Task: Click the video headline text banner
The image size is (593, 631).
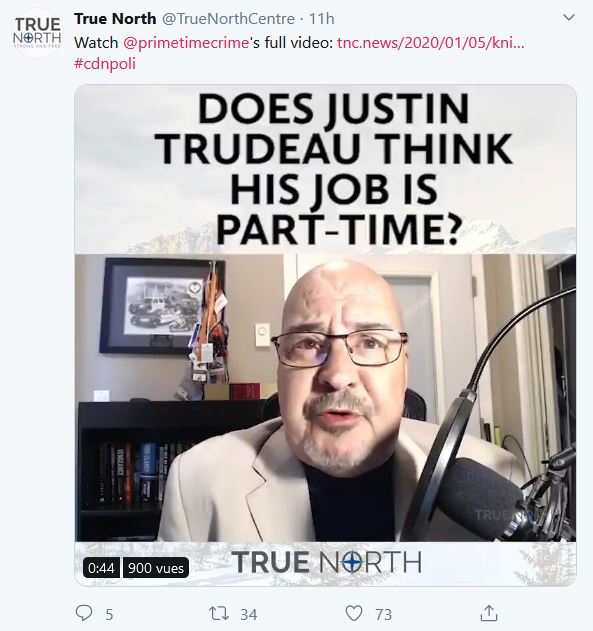Action: pos(334,169)
